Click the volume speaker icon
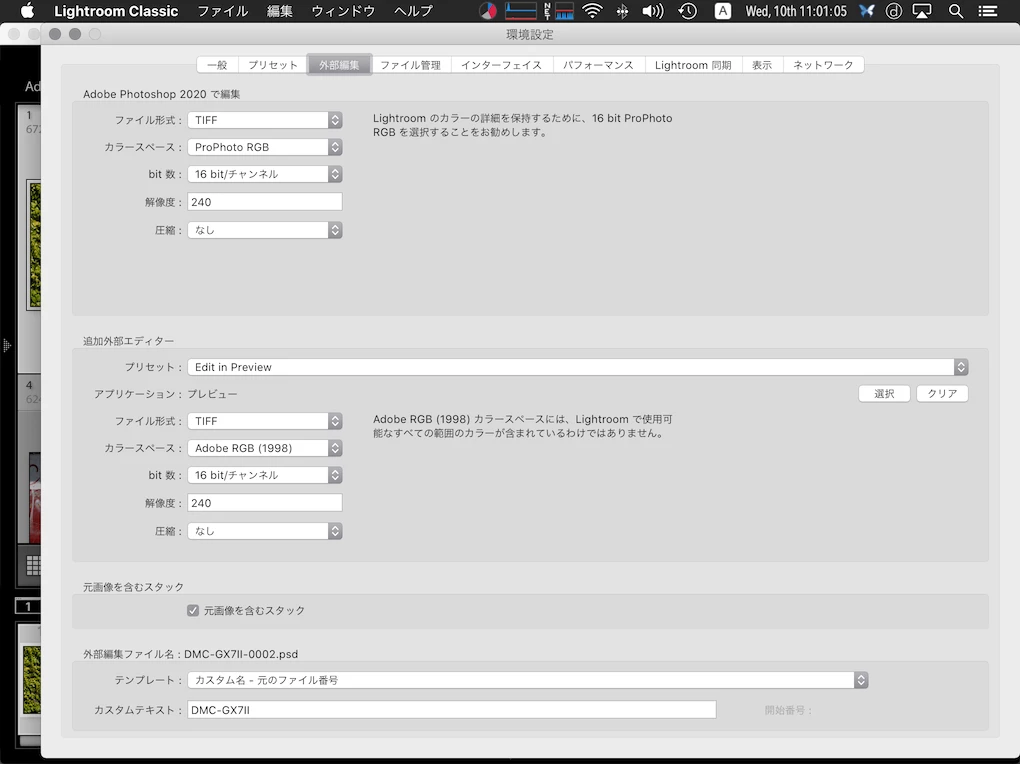 tap(652, 11)
